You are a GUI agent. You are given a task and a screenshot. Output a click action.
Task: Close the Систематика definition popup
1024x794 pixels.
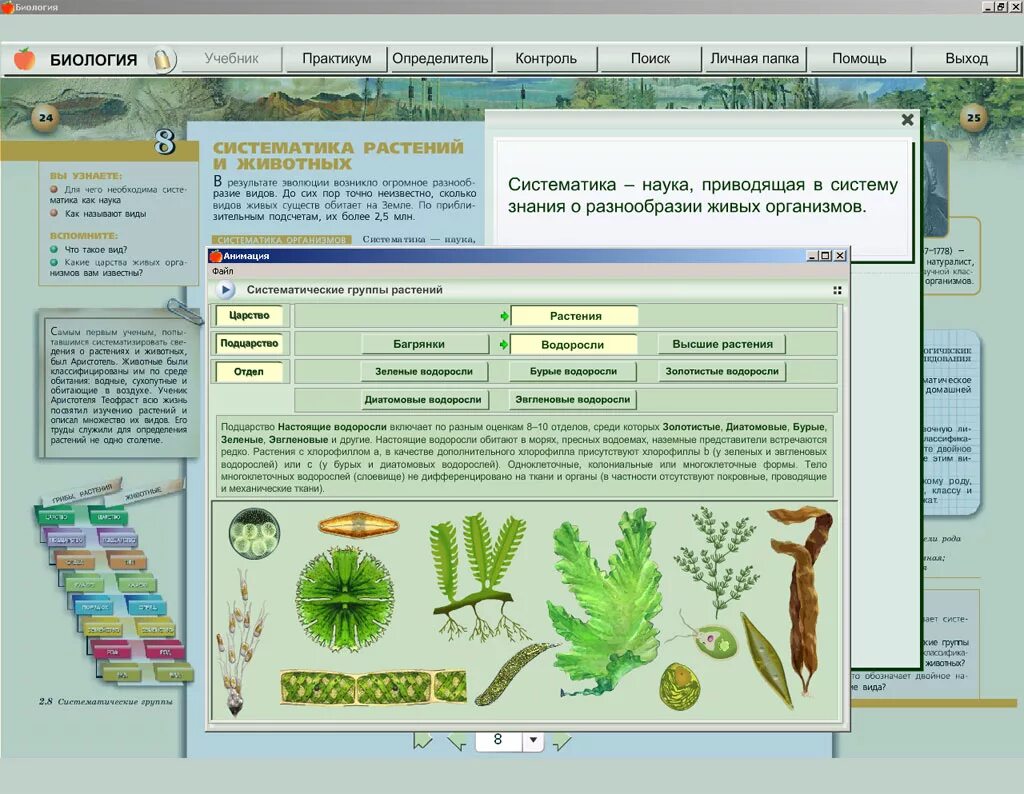(907, 119)
